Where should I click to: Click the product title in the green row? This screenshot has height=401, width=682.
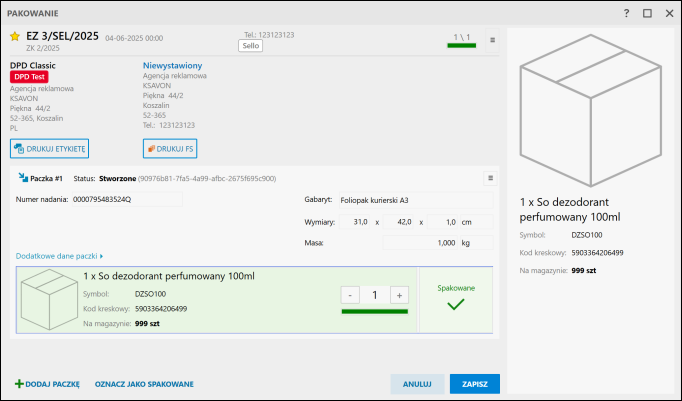169,276
